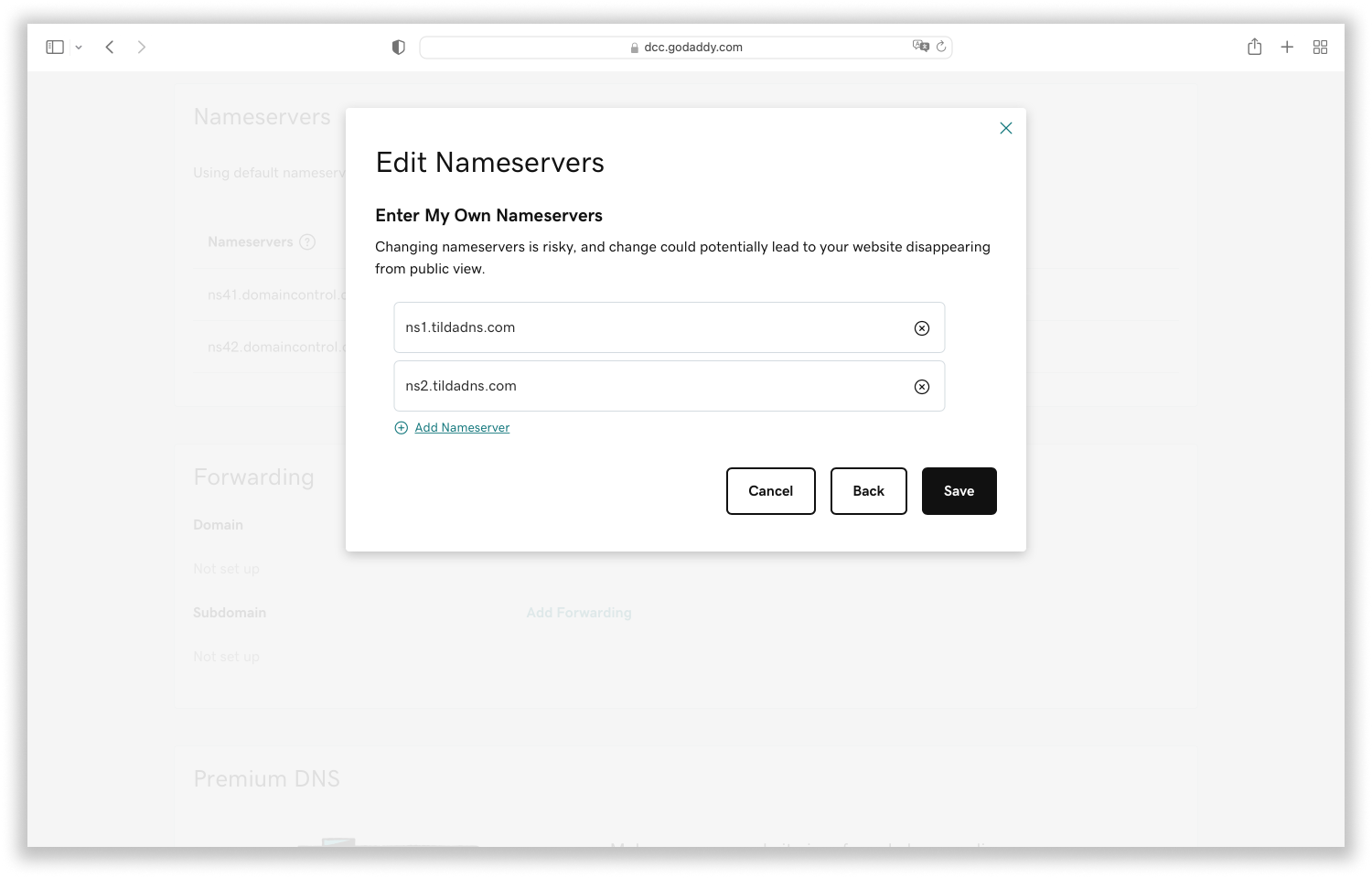
Task: Open the Privacy Report shield
Action: tap(398, 47)
